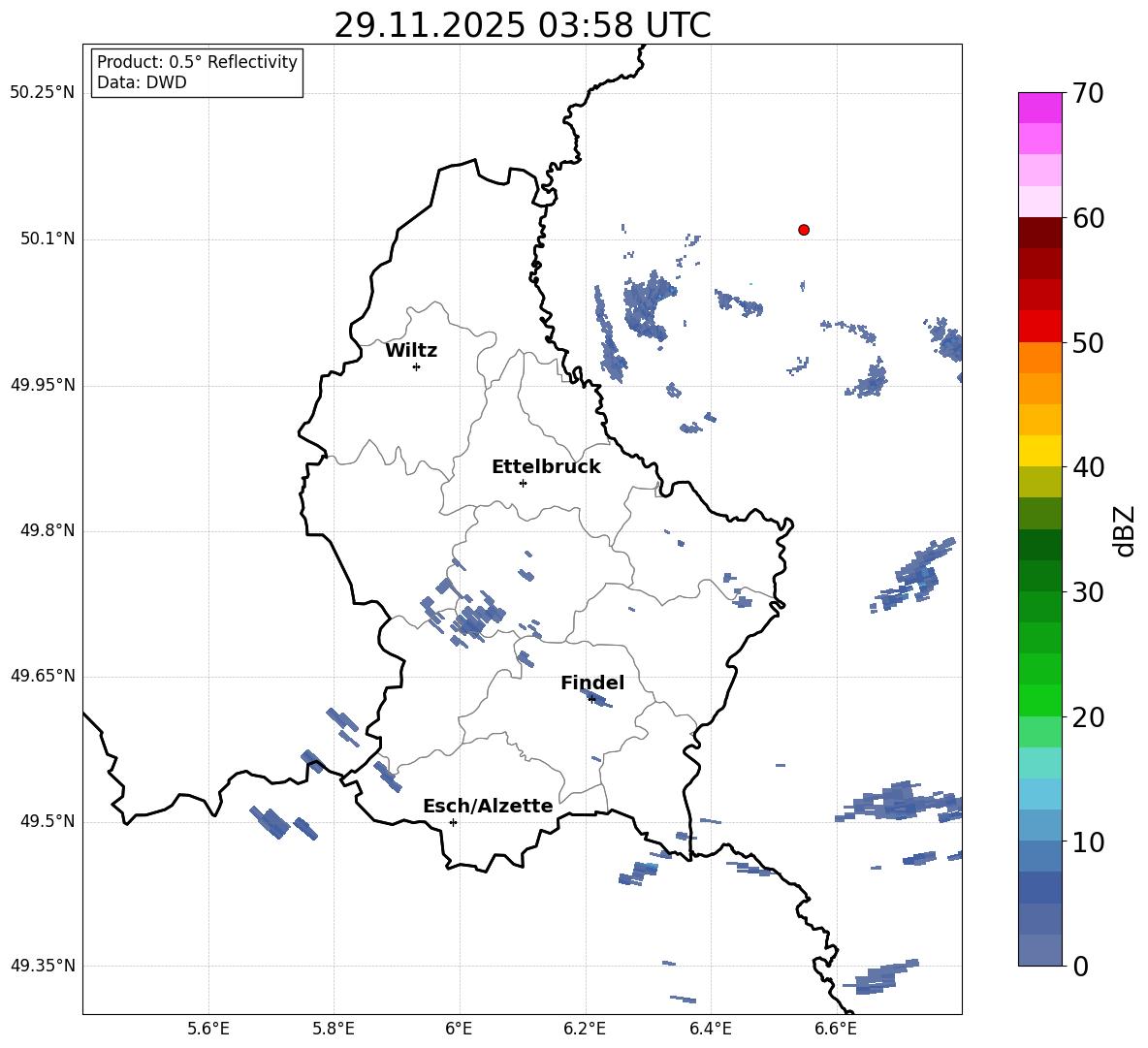Click the 0 value on colorbar
Image resolution: width=1148 pixels, height=1048 pixels.
(x=1080, y=966)
